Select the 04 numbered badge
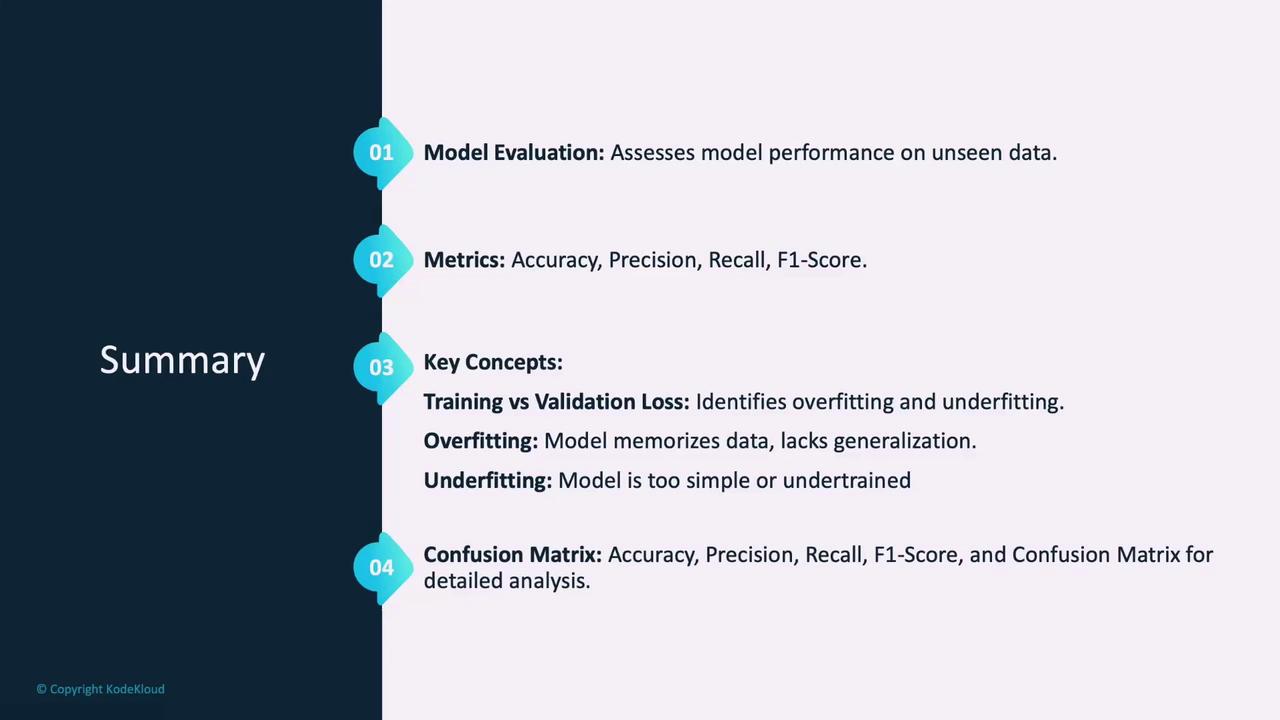Screen dimensions: 1280x720 click(x=381, y=568)
